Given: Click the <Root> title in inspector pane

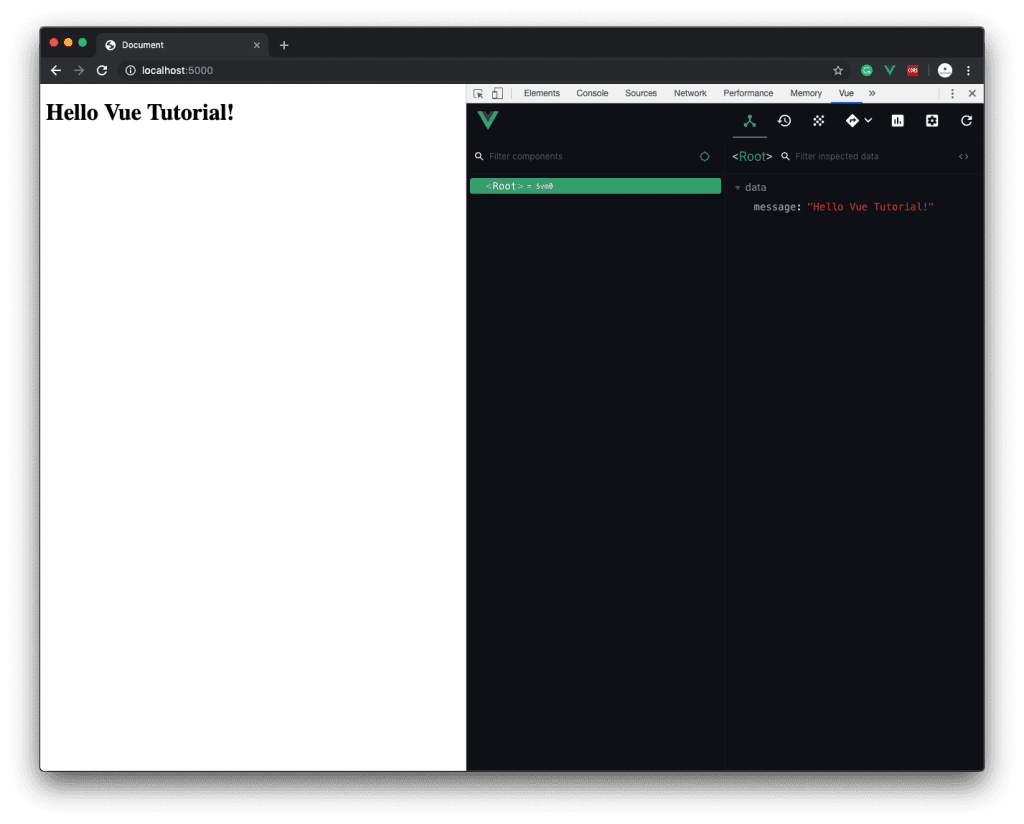Looking at the screenshot, I should pyautogui.click(x=752, y=157).
